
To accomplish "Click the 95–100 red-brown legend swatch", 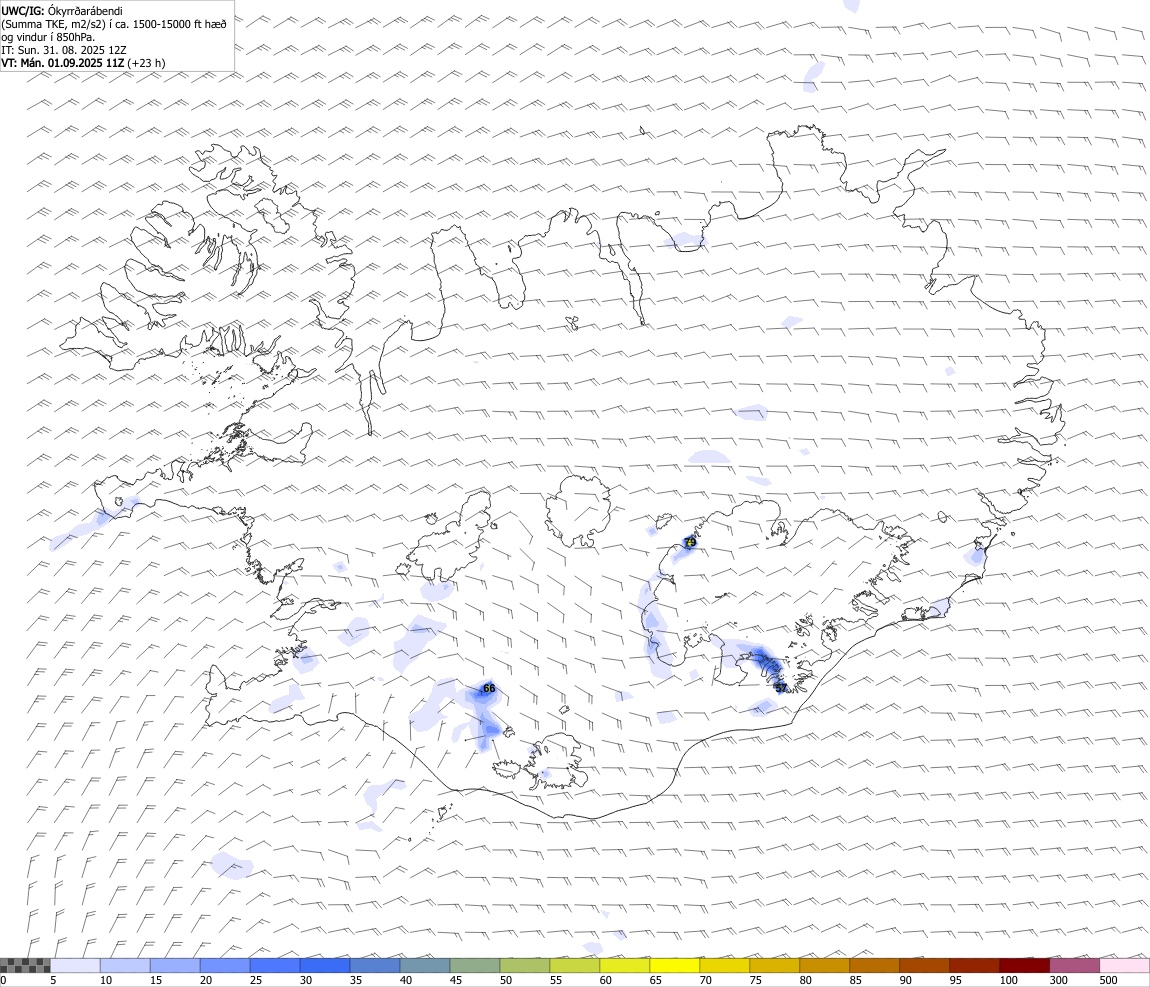I will pos(974,966).
